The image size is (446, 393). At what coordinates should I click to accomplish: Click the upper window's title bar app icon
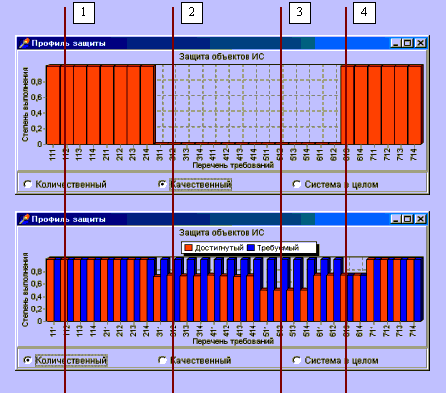[x=24, y=43]
